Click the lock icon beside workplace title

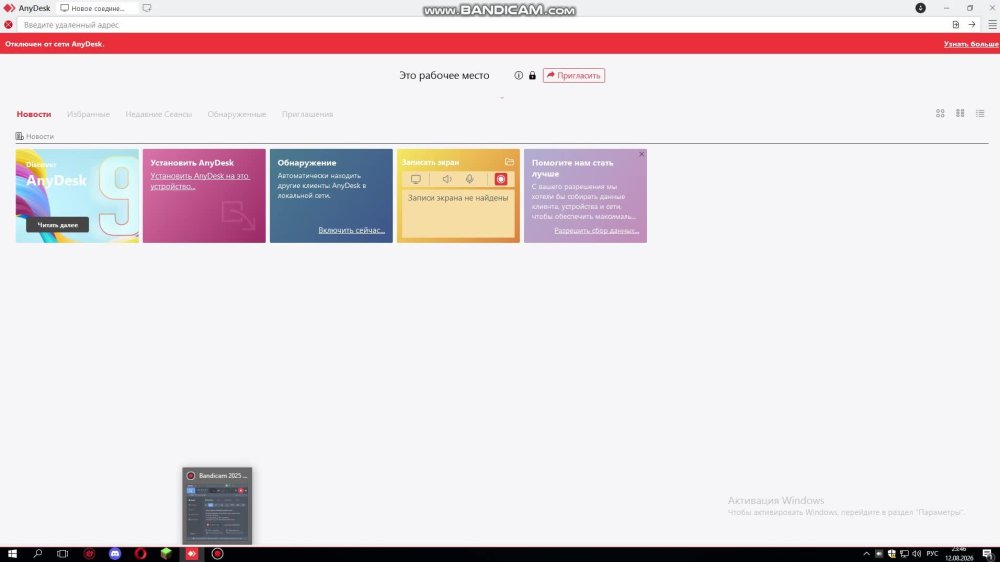point(532,75)
